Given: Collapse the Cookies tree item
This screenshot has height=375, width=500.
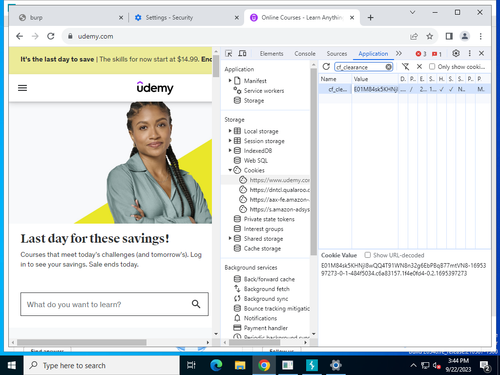Looking at the screenshot, I should [230, 170].
